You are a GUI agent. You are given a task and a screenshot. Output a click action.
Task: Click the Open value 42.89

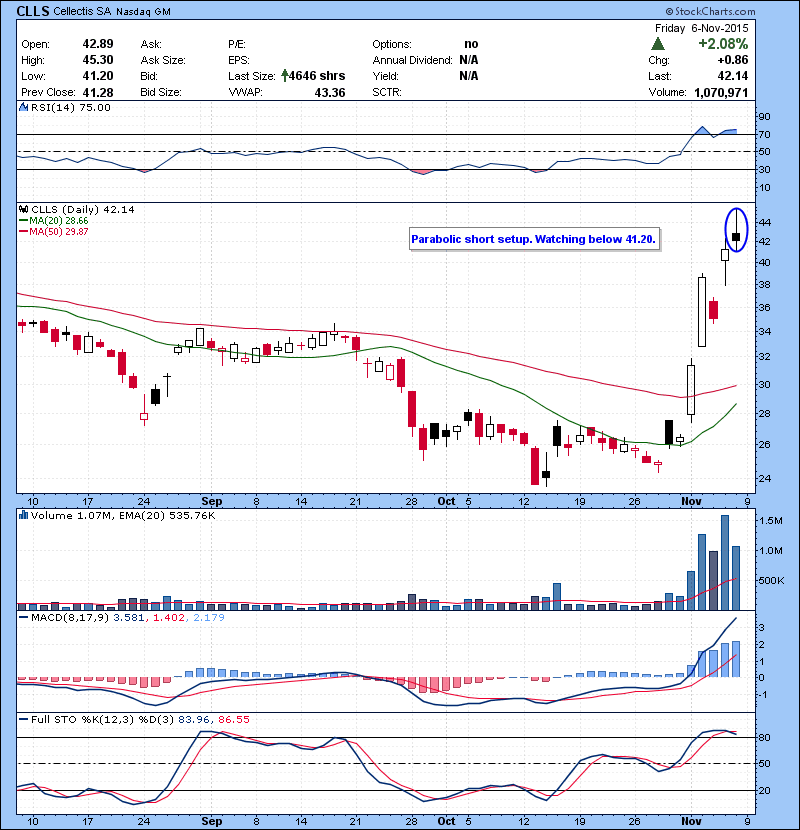tap(98, 44)
